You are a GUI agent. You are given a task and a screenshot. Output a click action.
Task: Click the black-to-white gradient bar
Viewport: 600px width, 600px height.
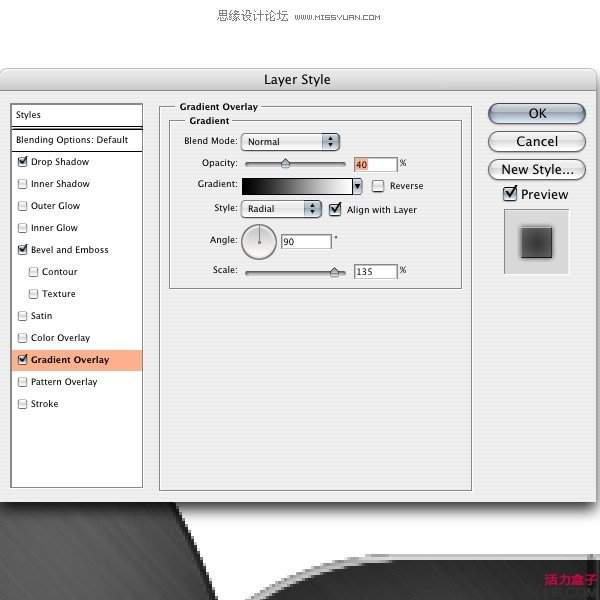click(297, 186)
